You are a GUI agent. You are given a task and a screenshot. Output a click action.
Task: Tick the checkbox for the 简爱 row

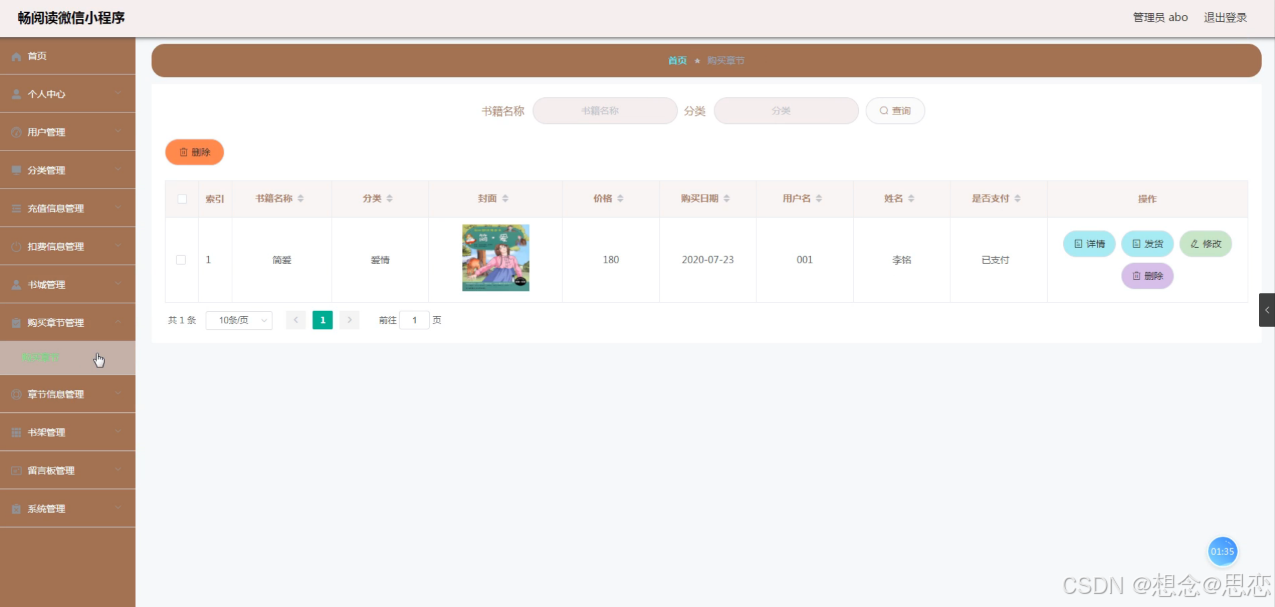(181, 260)
